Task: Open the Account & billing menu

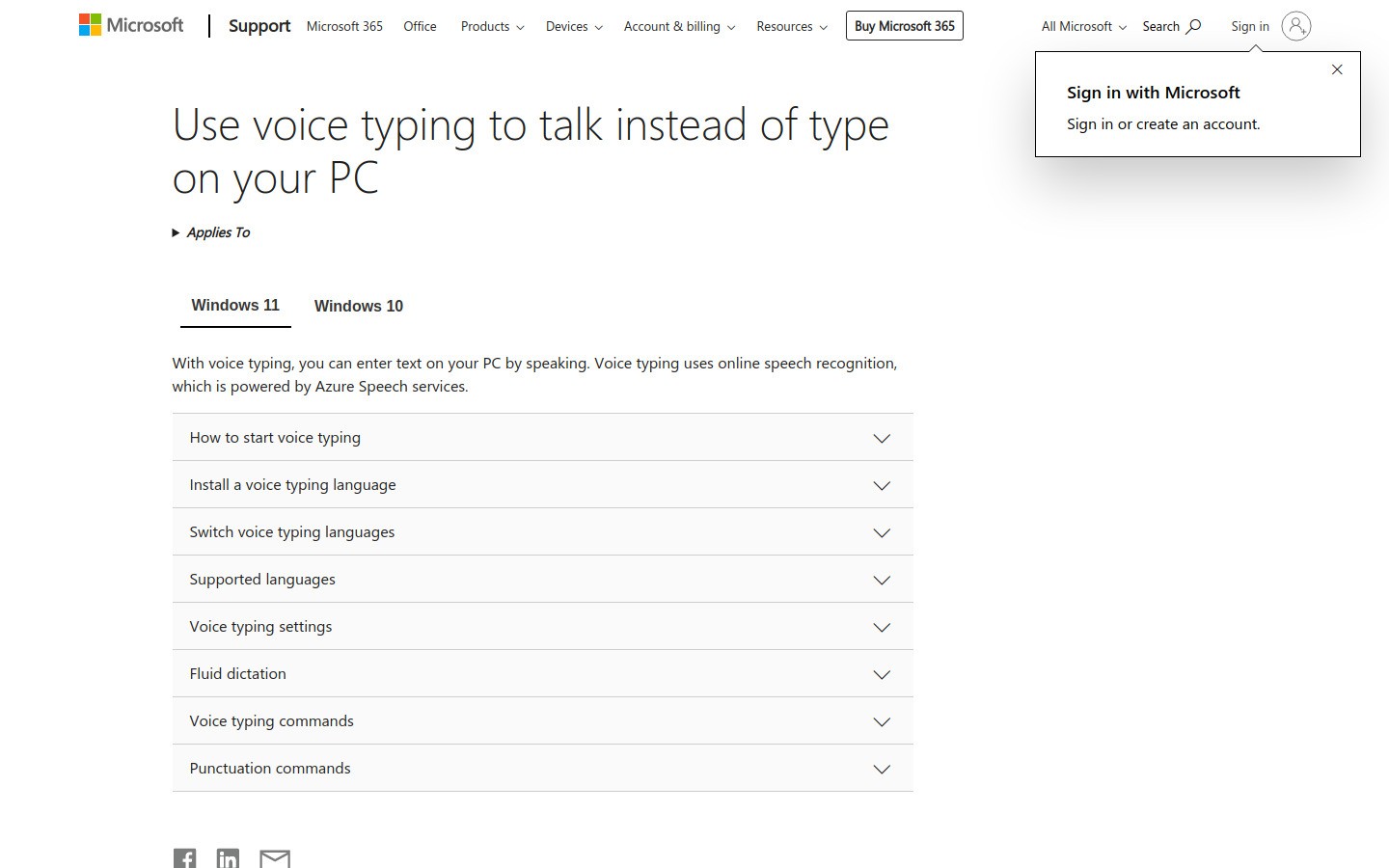Action: pyautogui.click(x=679, y=26)
